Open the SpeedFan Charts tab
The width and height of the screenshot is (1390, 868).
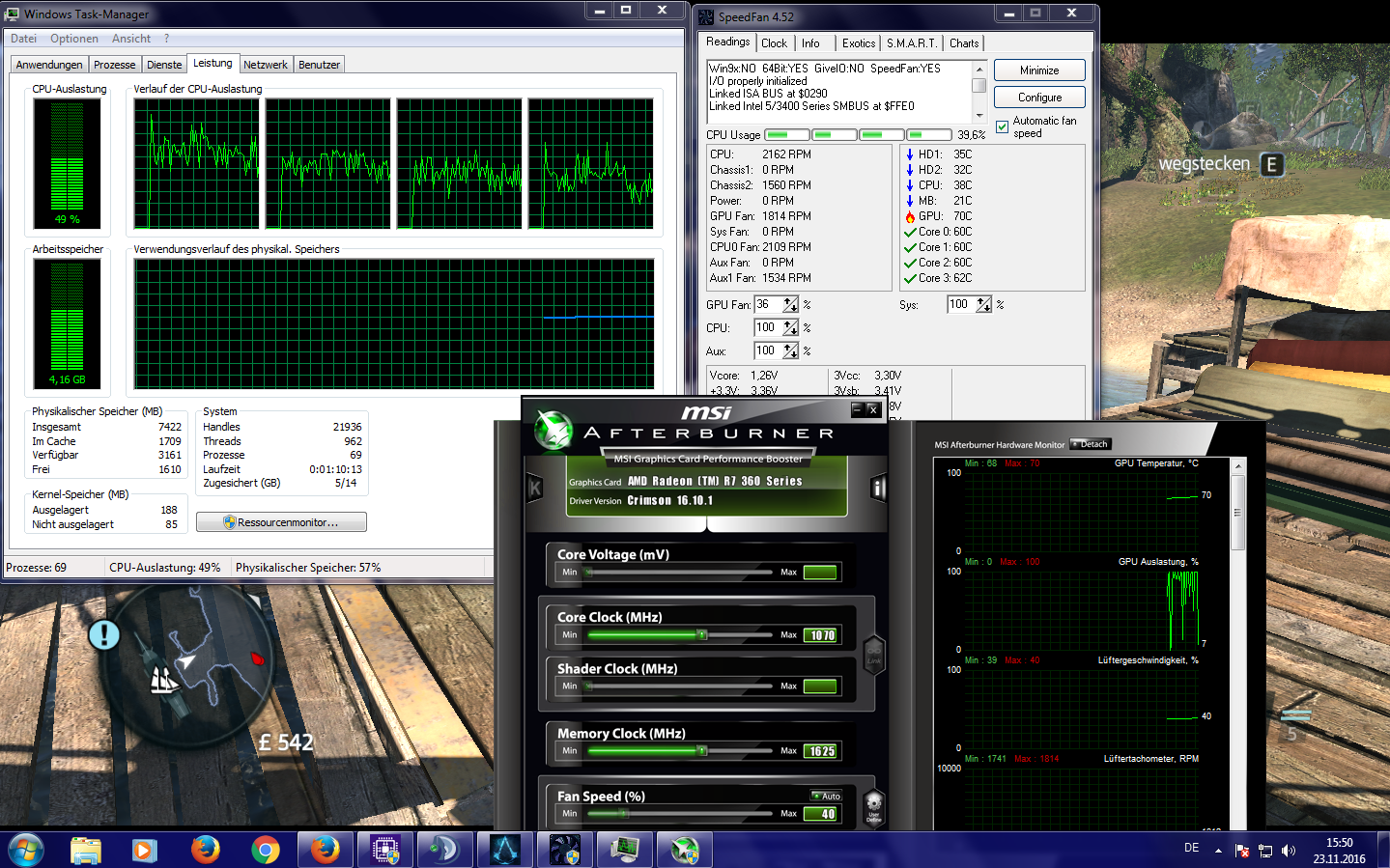(964, 43)
